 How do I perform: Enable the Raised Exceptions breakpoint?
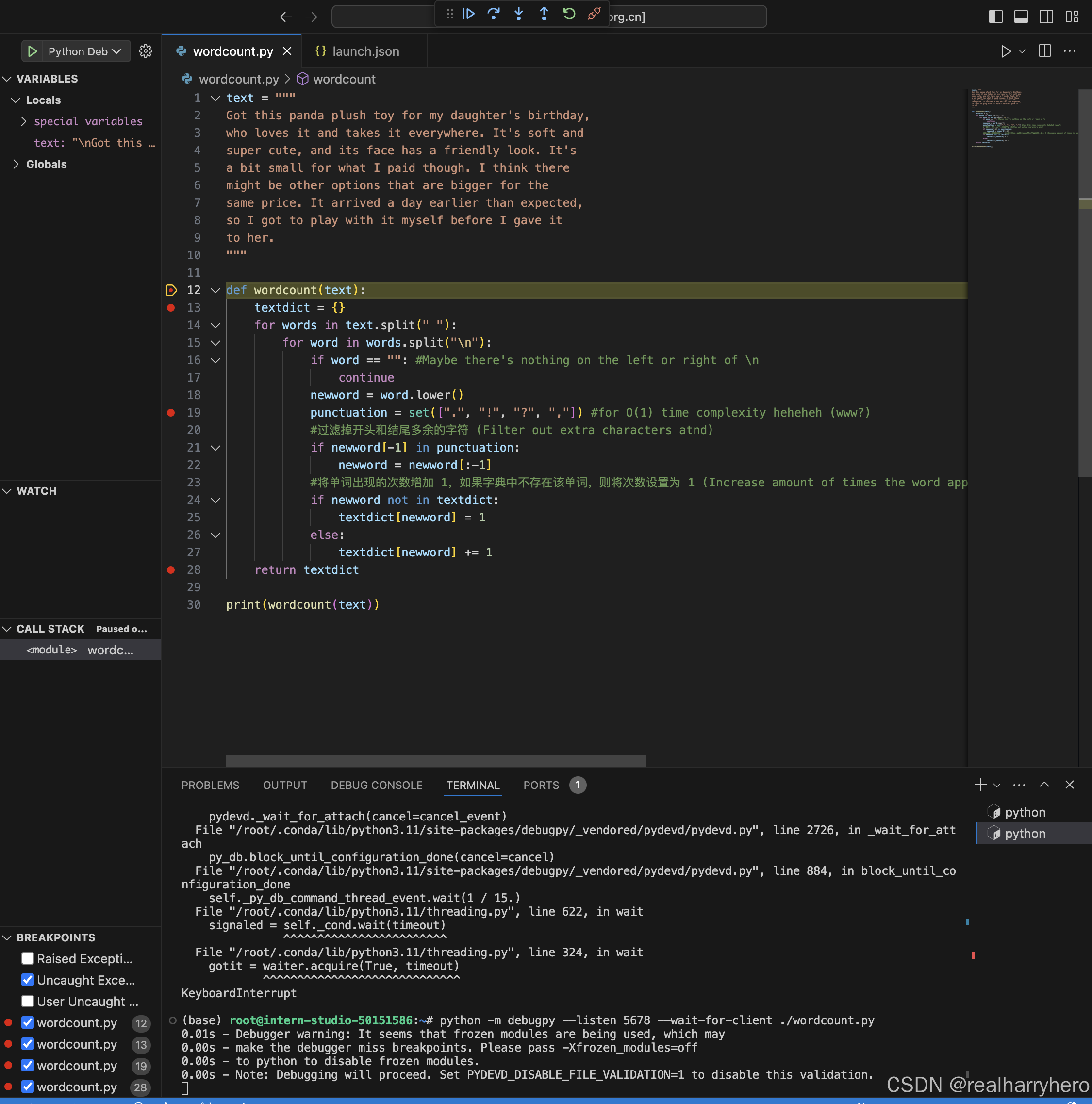[27, 958]
